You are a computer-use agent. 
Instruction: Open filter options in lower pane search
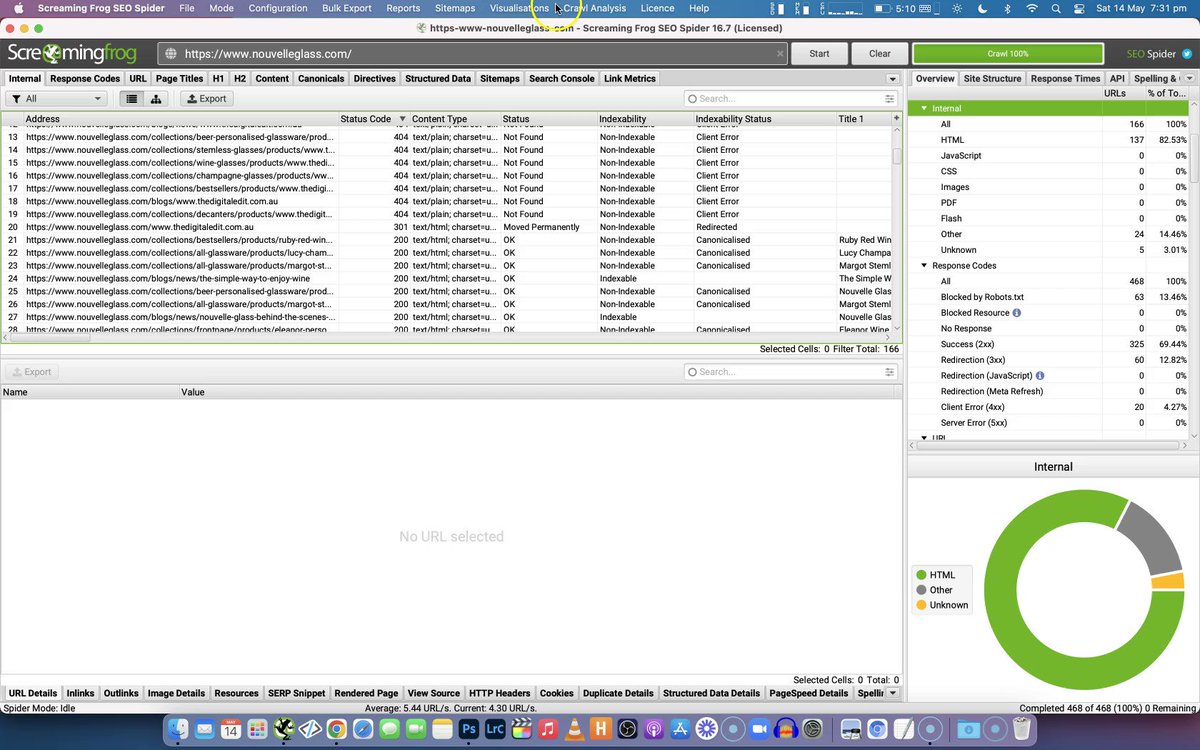tap(889, 372)
